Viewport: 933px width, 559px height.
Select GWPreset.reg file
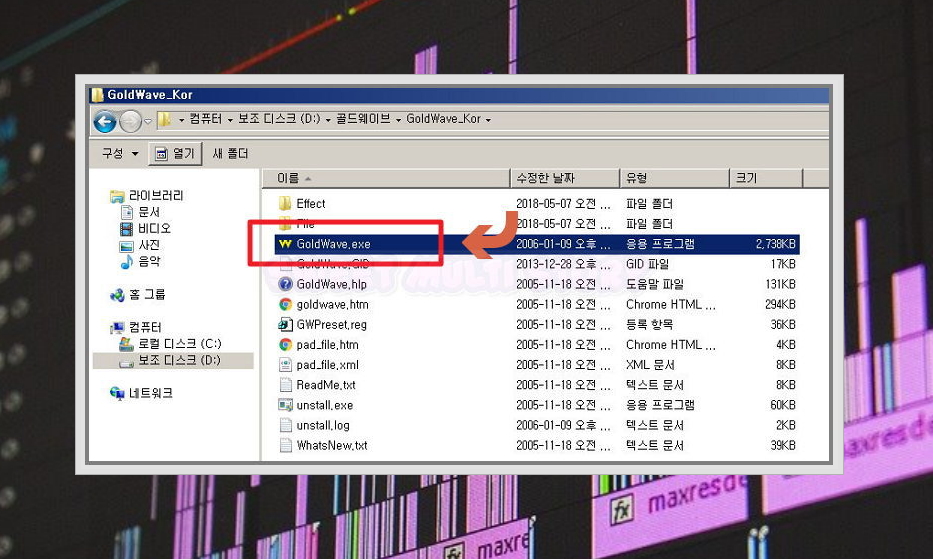pos(331,324)
